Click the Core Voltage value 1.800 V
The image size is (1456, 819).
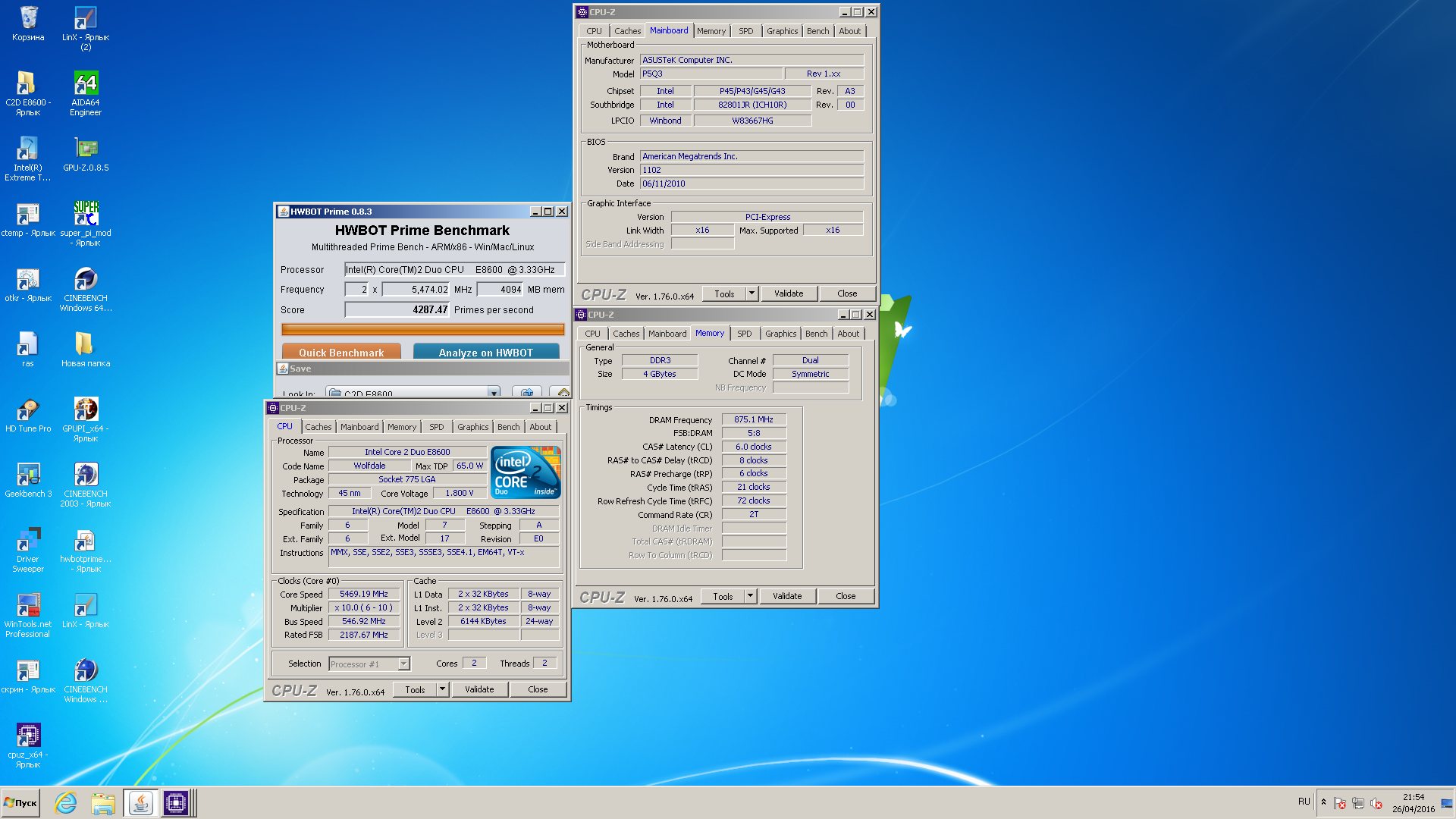click(x=460, y=493)
